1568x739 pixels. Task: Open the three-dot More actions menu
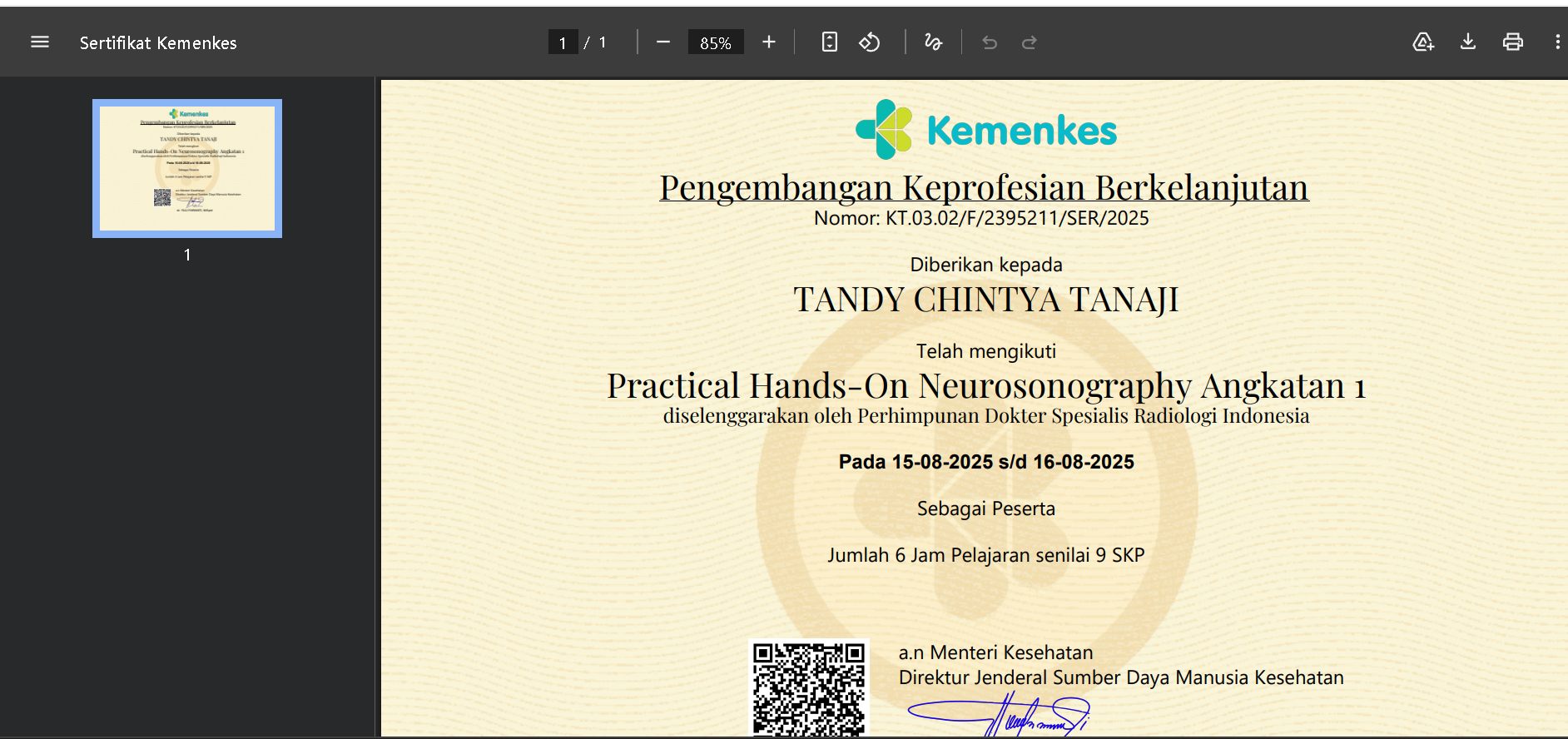[1557, 42]
